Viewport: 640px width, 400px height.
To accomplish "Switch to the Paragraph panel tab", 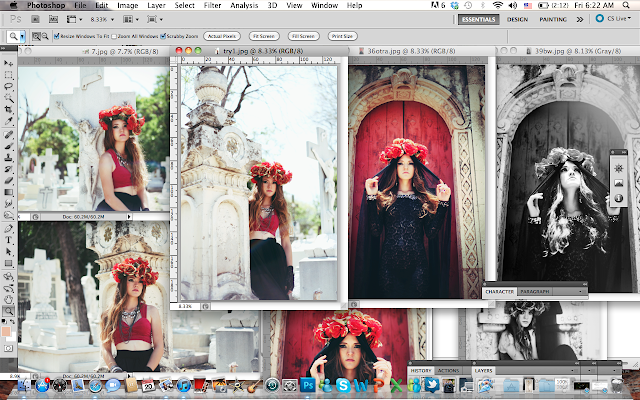I will pyautogui.click(x=536, y=292).
